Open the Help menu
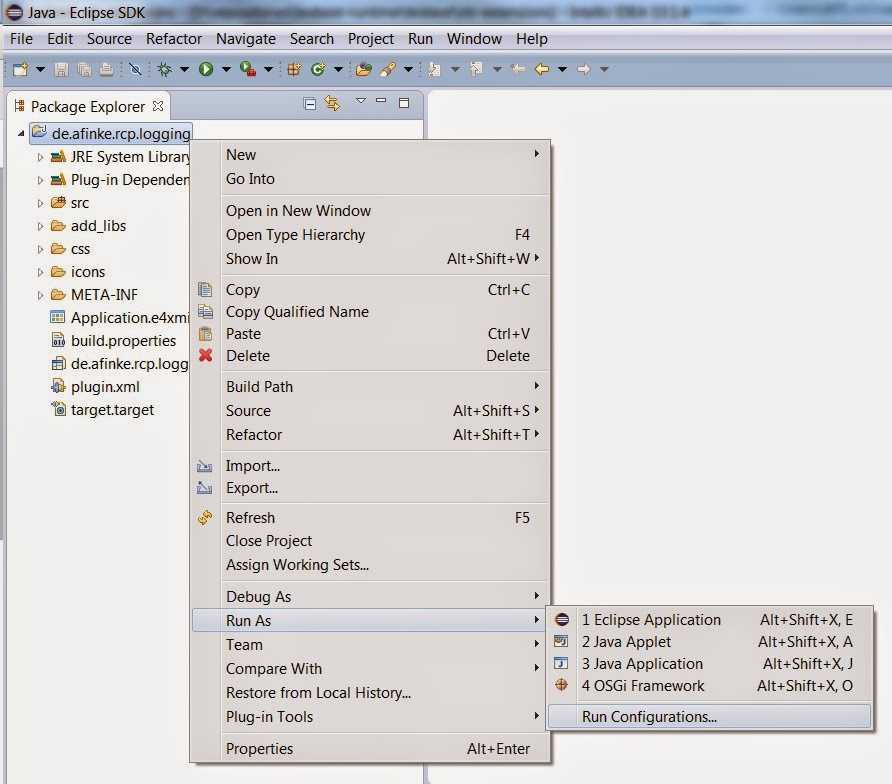Screen dimensions: 892x784 coord(531,39)
